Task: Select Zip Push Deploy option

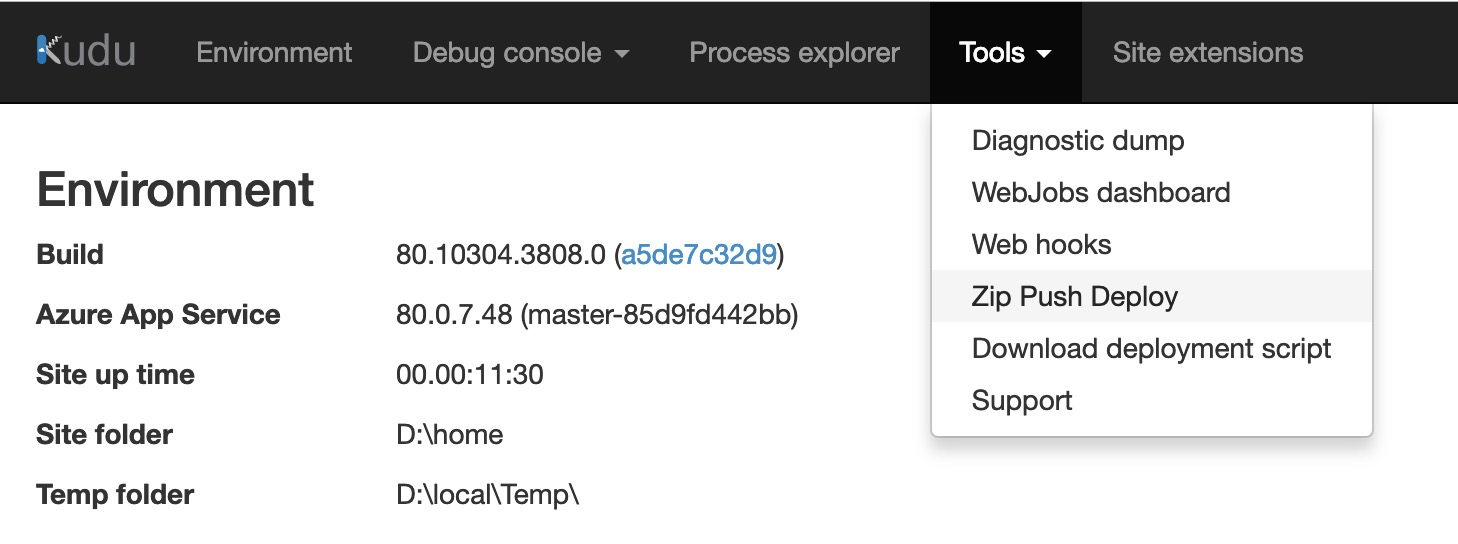Action: 1075,297
